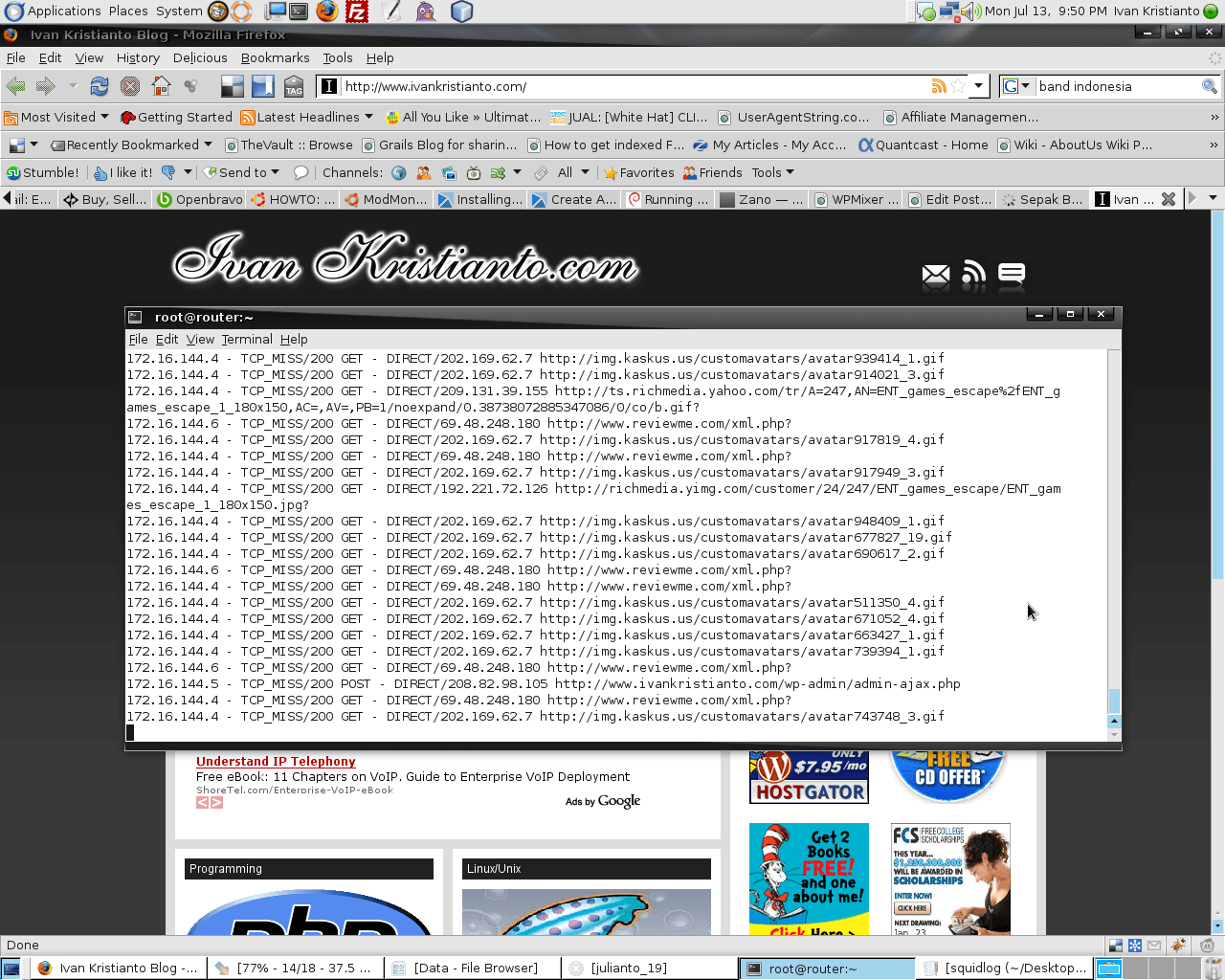Open the Most Visited bookmarks dropdown

pos(56,117)
